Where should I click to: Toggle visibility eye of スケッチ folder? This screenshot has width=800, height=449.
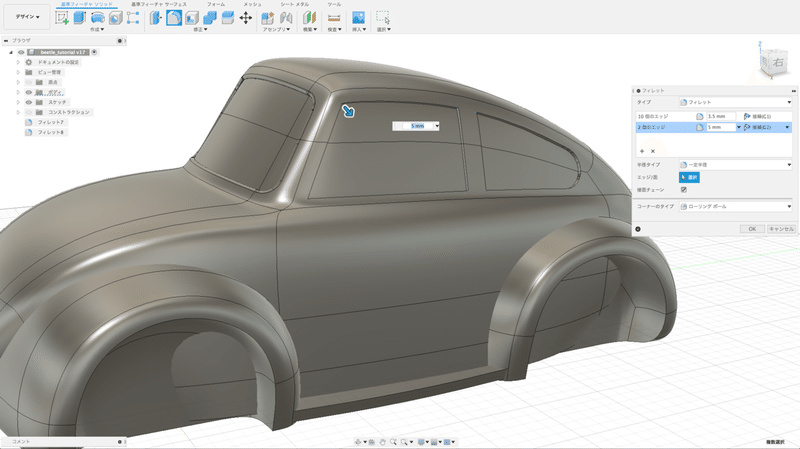point(27,102)
